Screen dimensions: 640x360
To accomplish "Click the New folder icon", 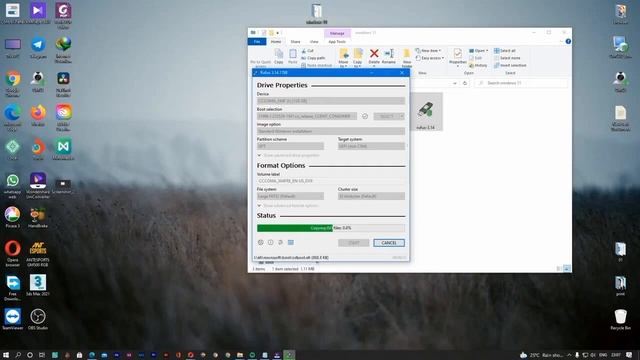I will (x=407, y=58).
